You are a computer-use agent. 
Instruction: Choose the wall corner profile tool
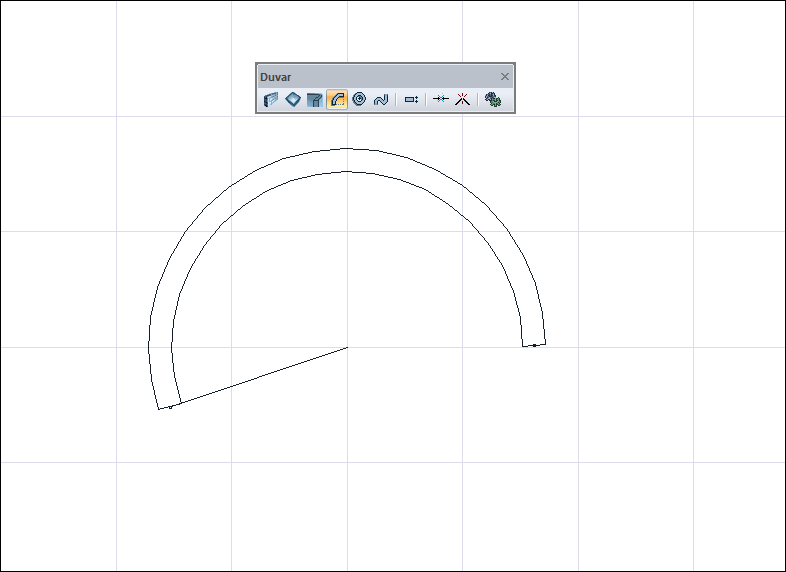pyautogui.click(x=315, y=100)
